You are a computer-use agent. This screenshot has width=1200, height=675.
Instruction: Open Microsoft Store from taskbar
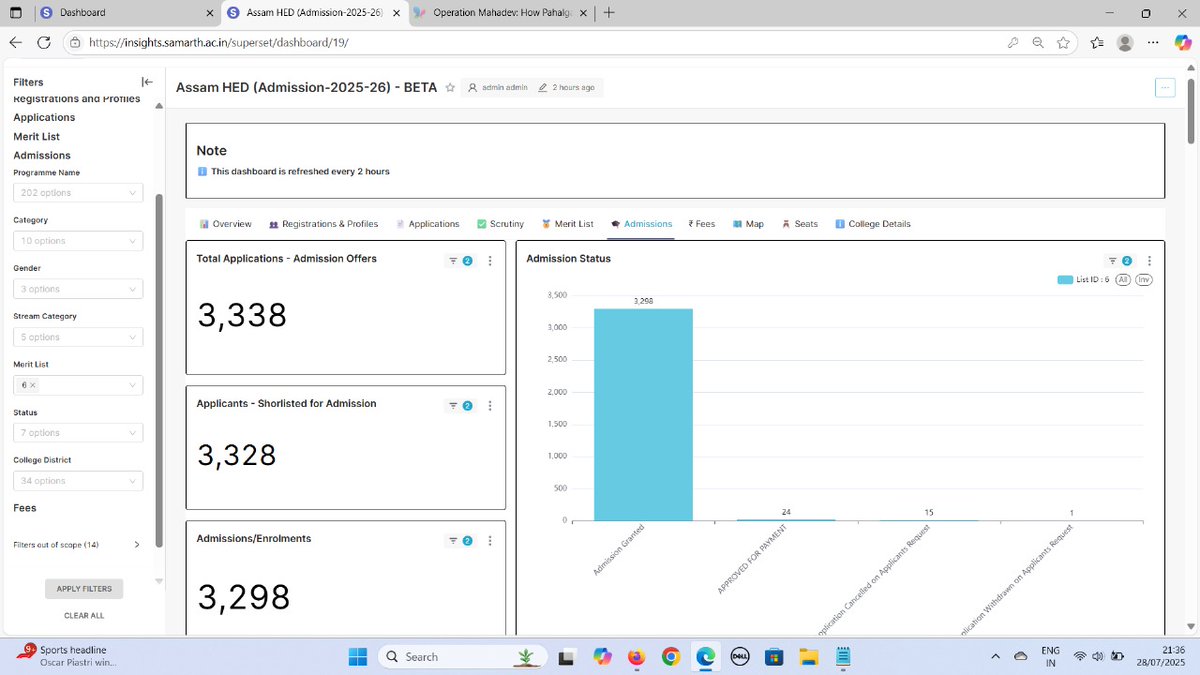774,656
